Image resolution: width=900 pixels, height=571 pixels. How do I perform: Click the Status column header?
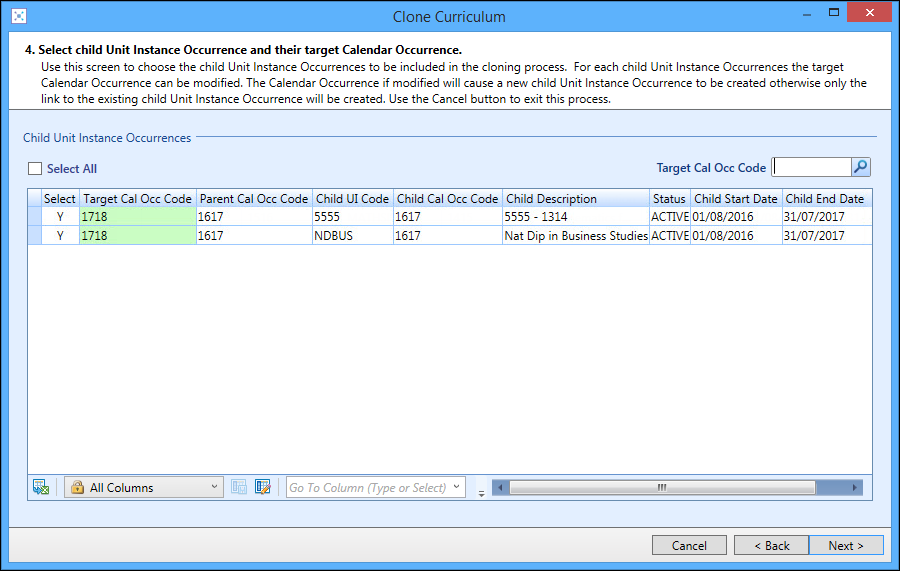670,199
